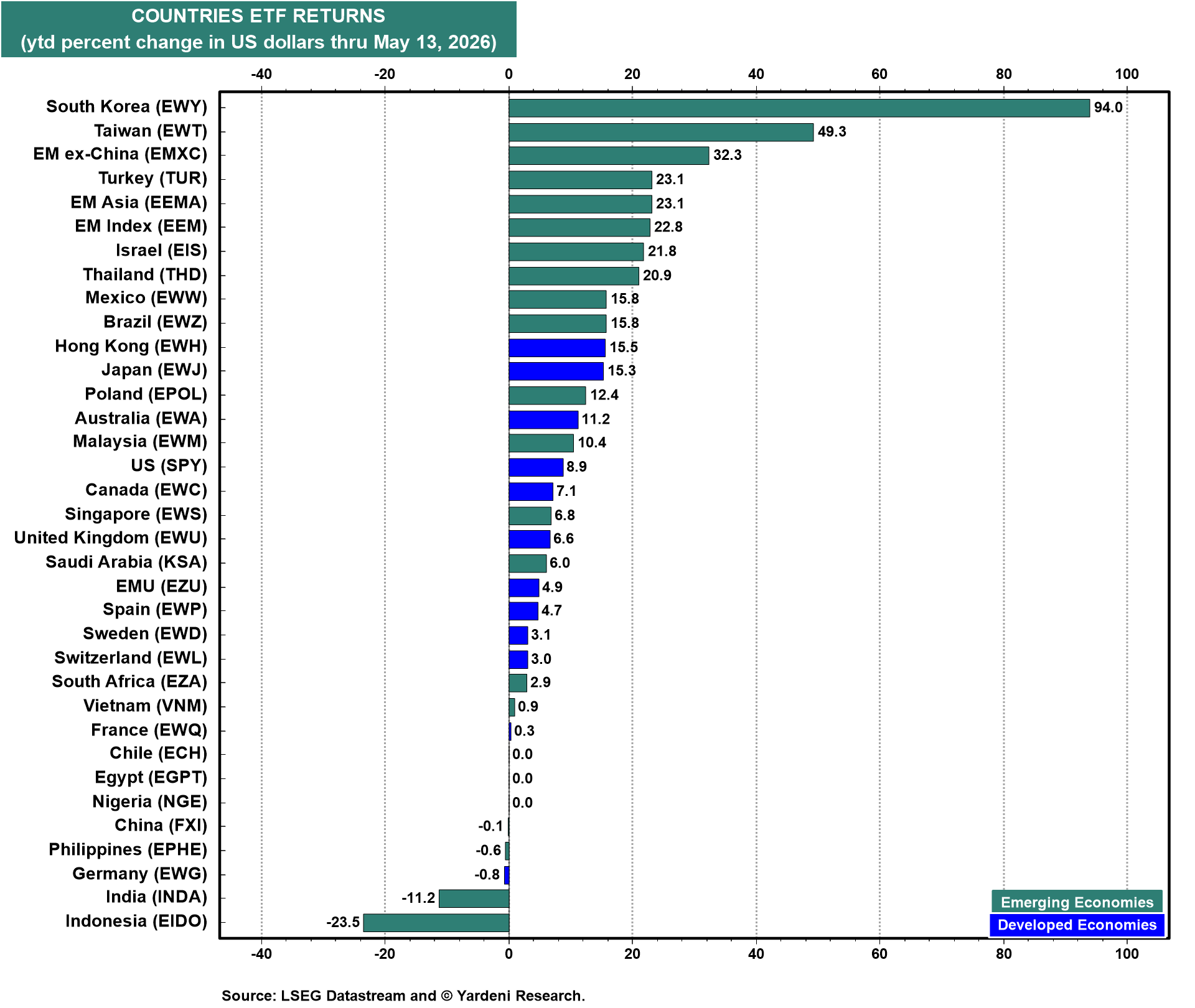Screen dimensions: 1195x1008
Task: Click the India (INDA) label
Action: tap(157, 897)
